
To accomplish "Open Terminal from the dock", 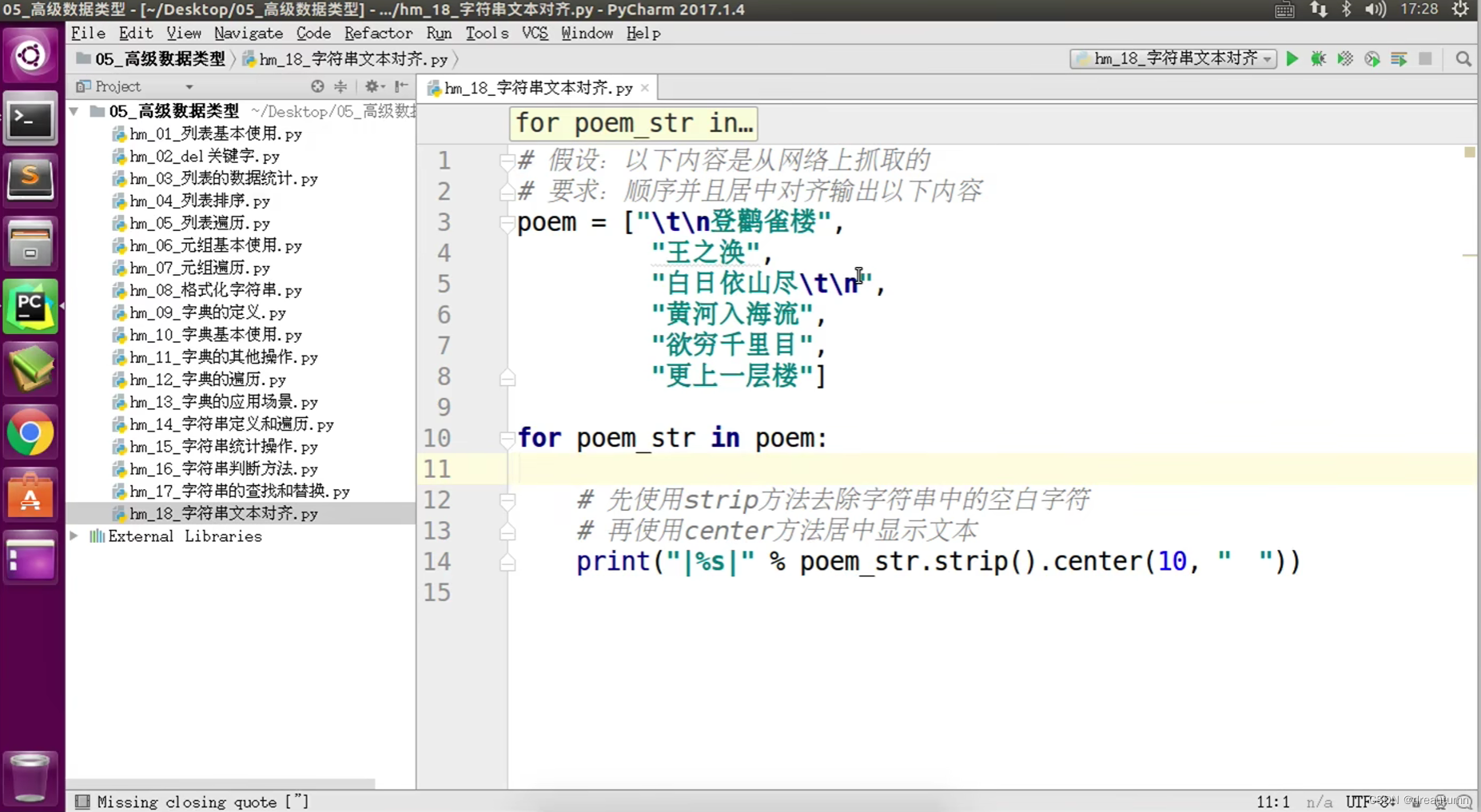I will click(30, 120).
